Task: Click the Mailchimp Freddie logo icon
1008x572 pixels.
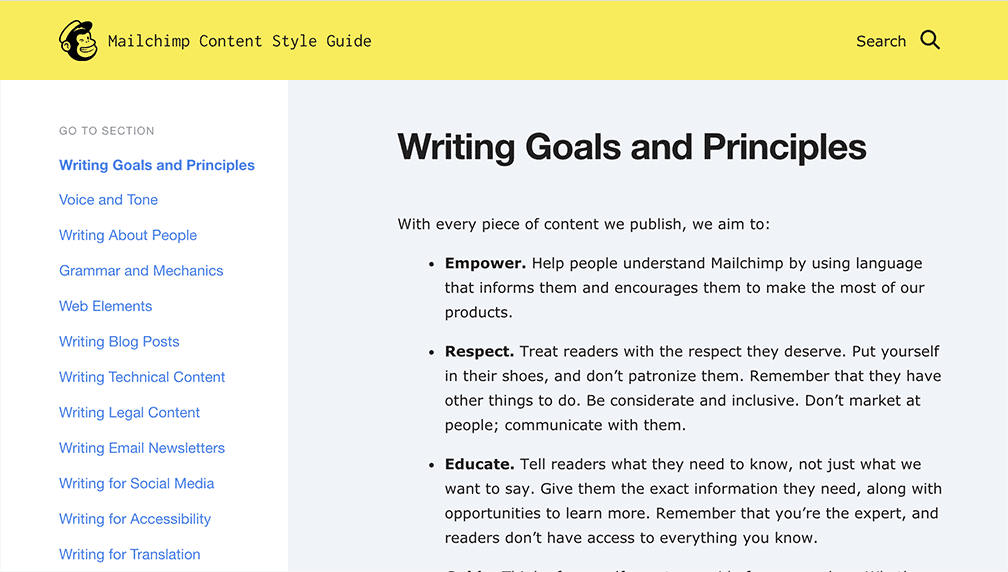Action: 78,40
